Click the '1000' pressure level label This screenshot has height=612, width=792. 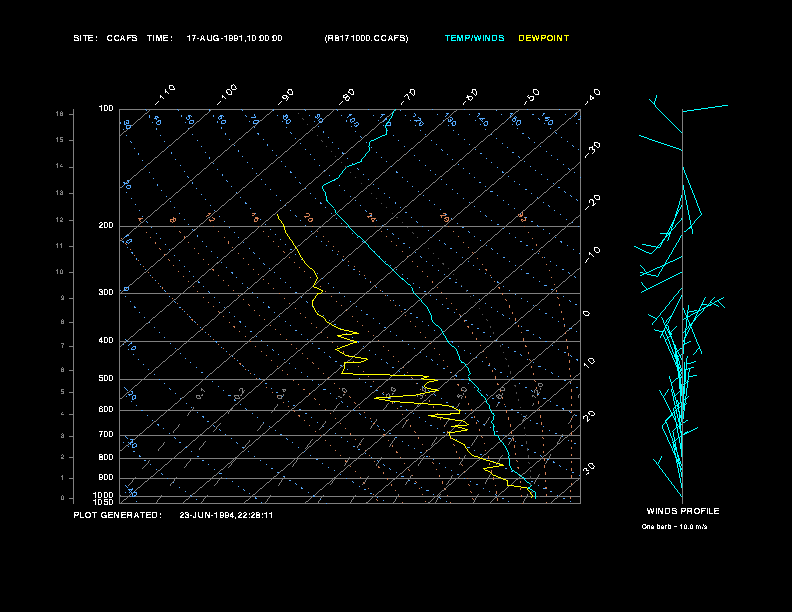[104, 495]
